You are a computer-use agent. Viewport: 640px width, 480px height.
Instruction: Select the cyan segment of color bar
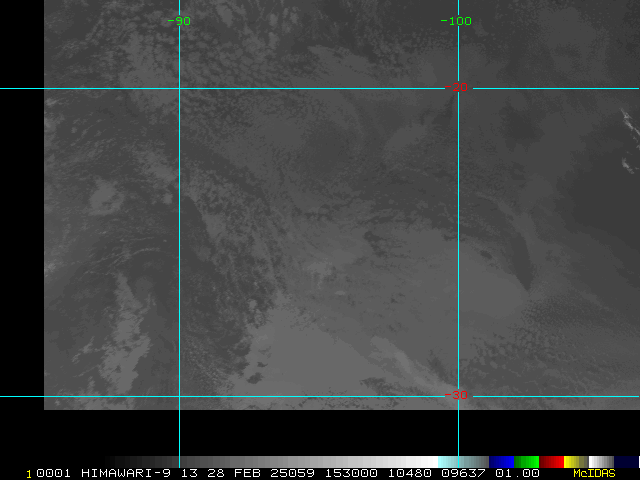coord(463,462)
